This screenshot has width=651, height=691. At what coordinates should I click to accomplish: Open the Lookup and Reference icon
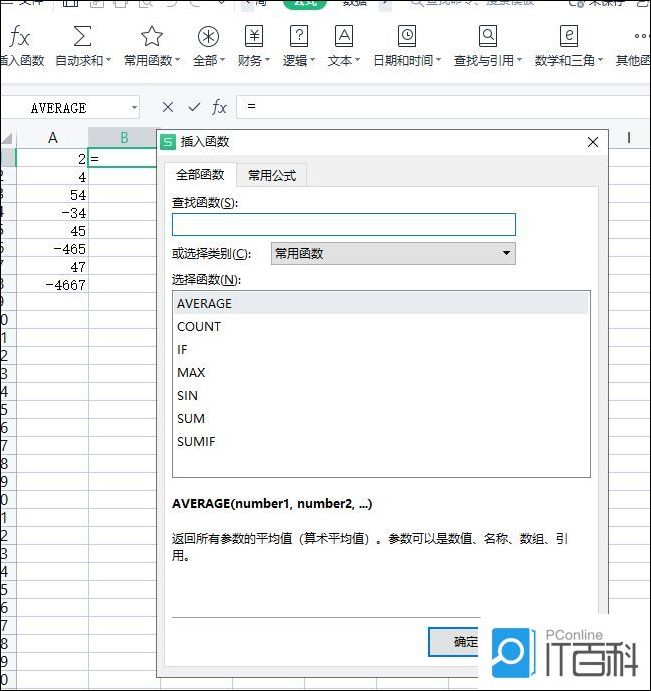[488, 36]
